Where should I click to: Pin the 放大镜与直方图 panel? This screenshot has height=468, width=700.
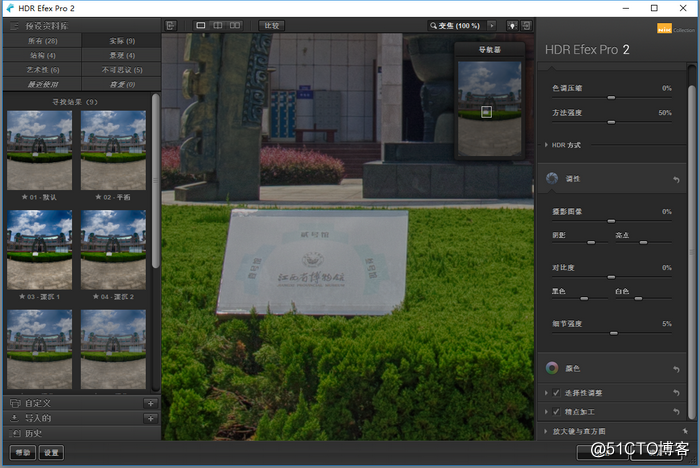[x=685, y=431]
